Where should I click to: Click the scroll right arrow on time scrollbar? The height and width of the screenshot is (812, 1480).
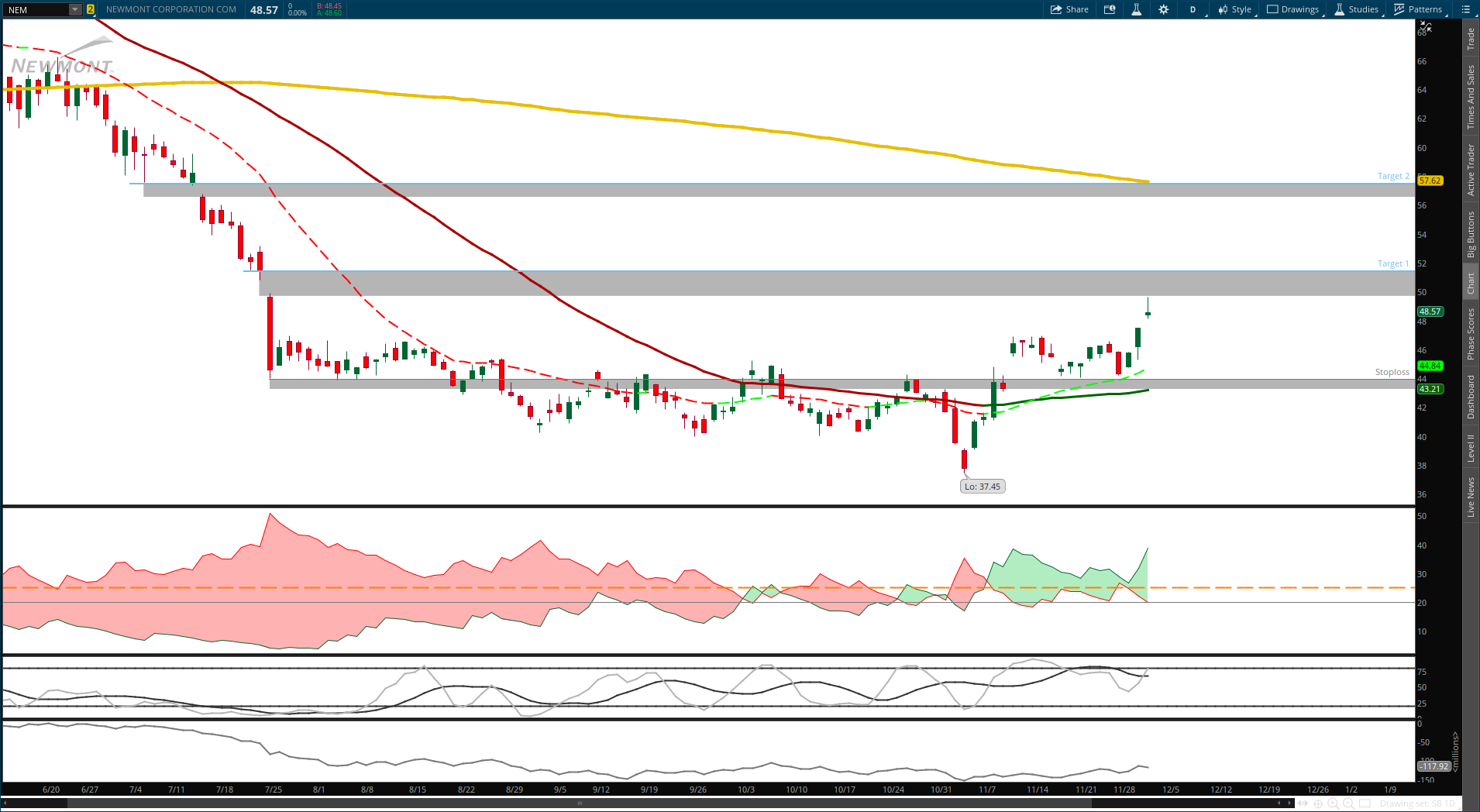1290,803
